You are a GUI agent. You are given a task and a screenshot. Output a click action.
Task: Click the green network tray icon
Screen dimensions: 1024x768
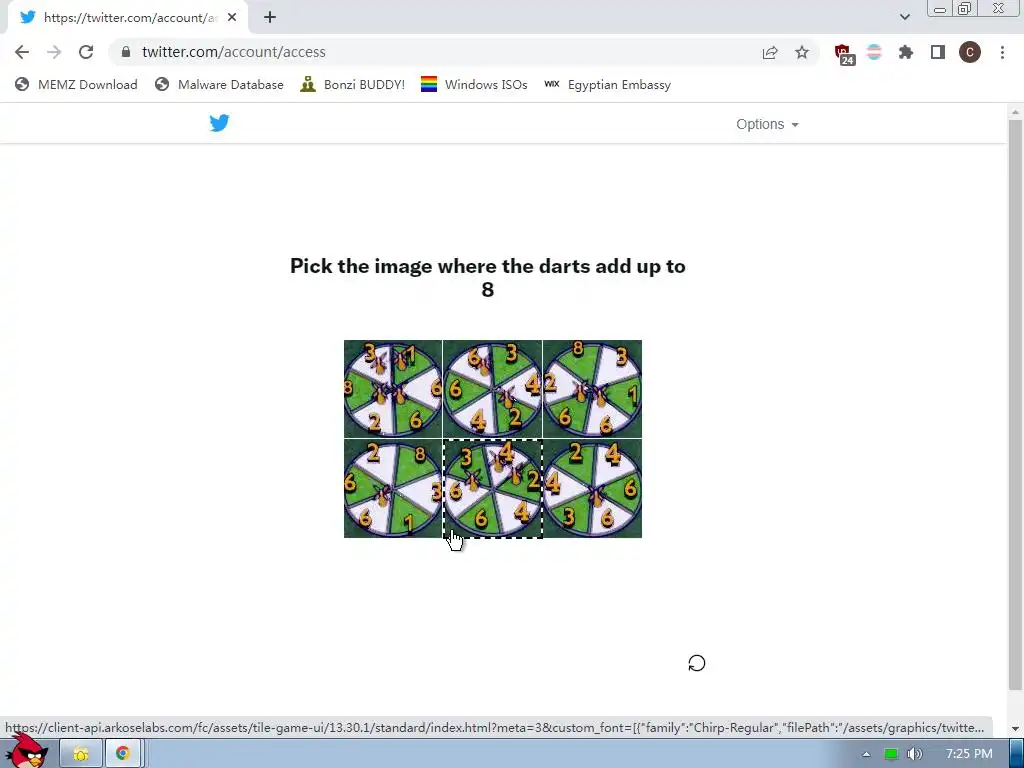(x=890, y=754)
